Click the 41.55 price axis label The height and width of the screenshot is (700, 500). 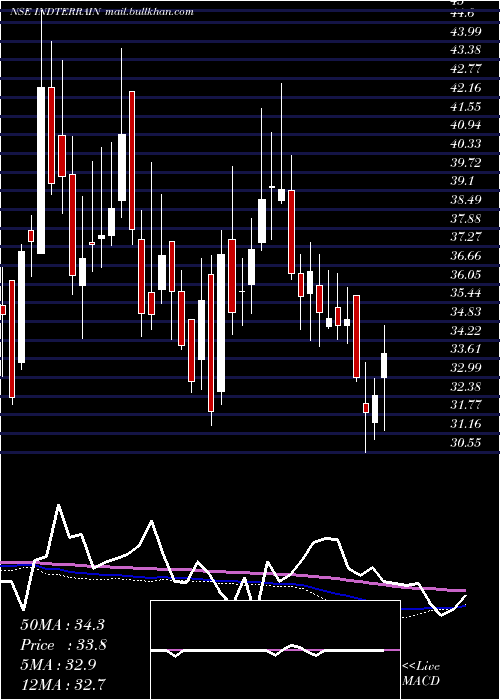pyautogui.click(x=466, y=106)
